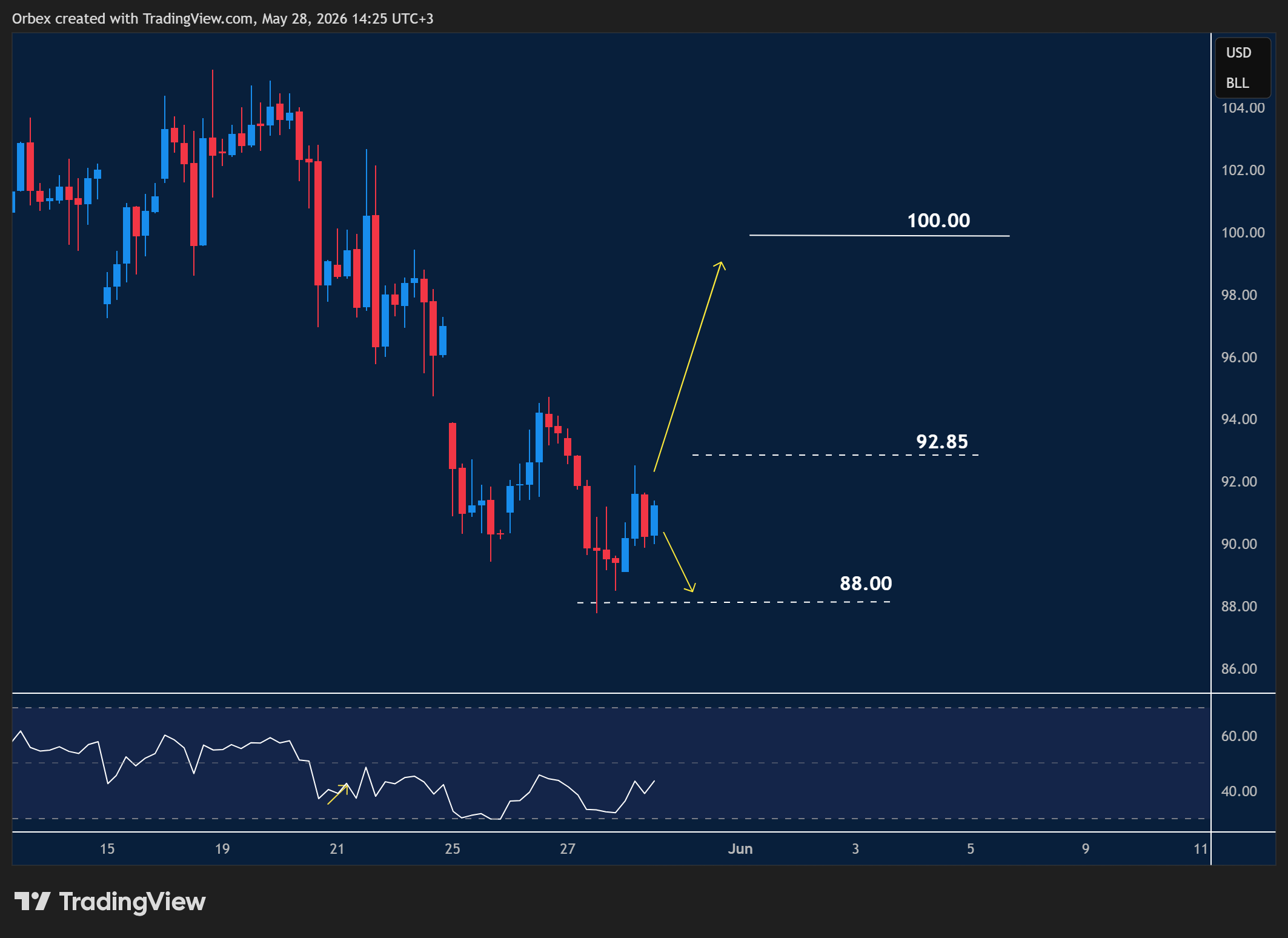This screenshot has height=938, width=1288.
Task: Click the solid white 100.00 resistance line
Action: pos(879,236)
